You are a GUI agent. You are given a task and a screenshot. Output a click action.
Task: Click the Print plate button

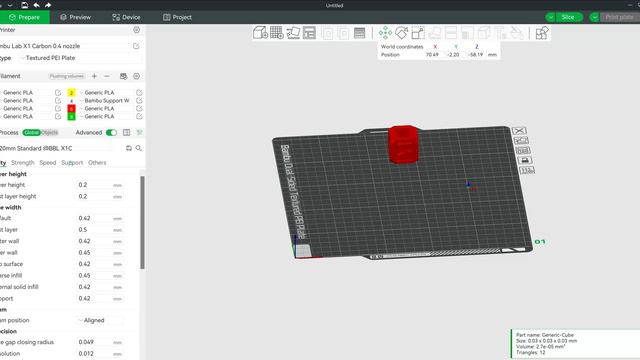point(620,17)
